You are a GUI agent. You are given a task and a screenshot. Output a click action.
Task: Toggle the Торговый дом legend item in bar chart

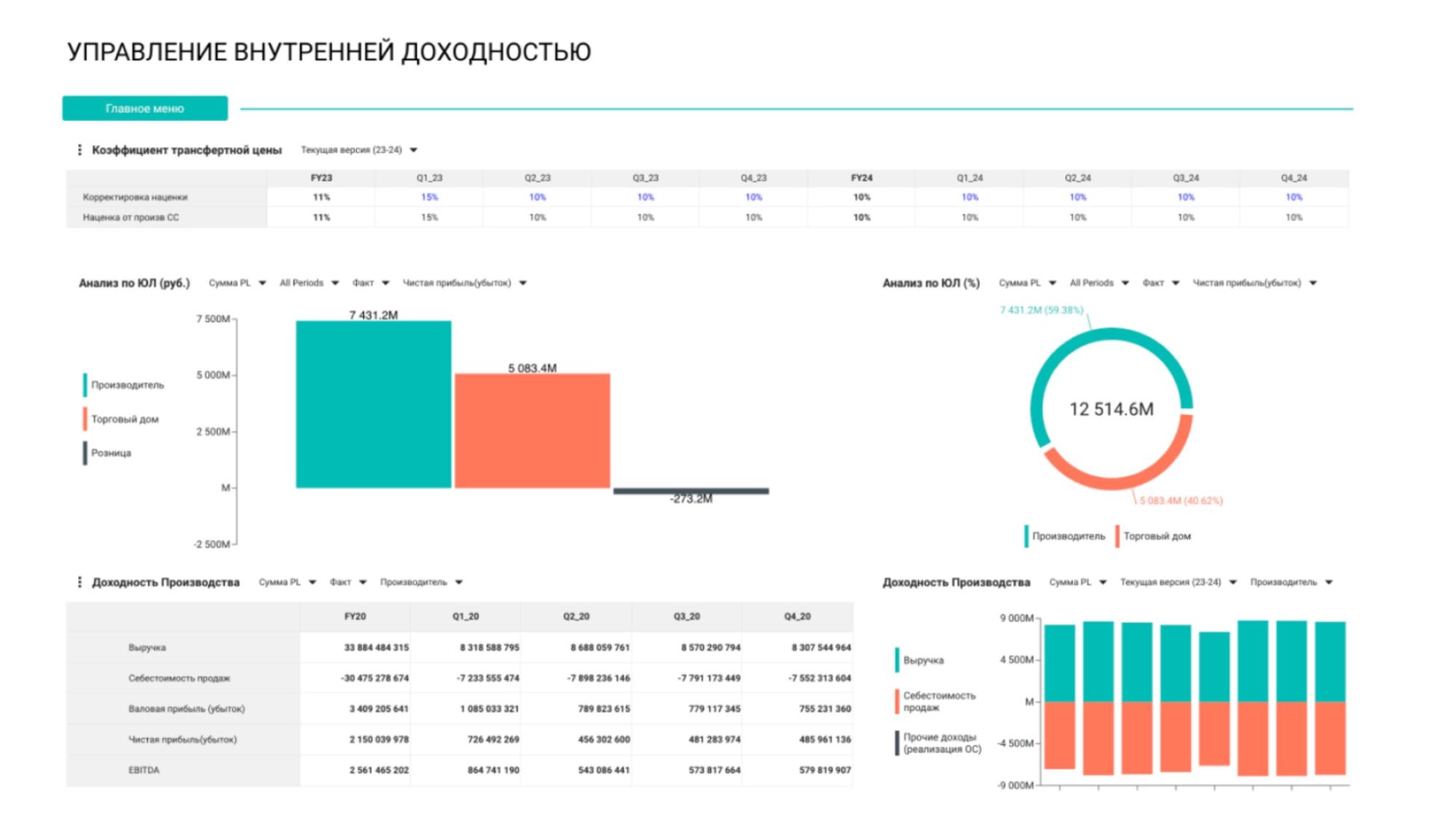(121, 419)
